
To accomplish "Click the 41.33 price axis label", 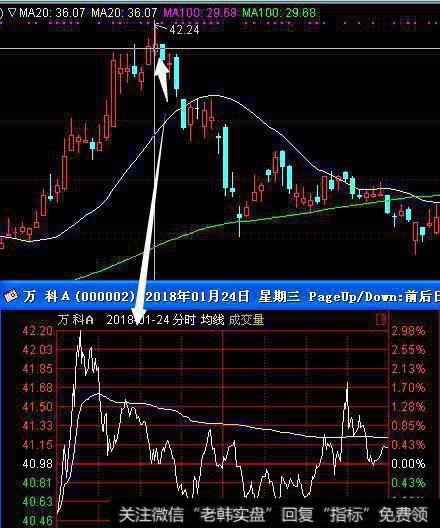I will pyautogui.click(x=38, y=426).
